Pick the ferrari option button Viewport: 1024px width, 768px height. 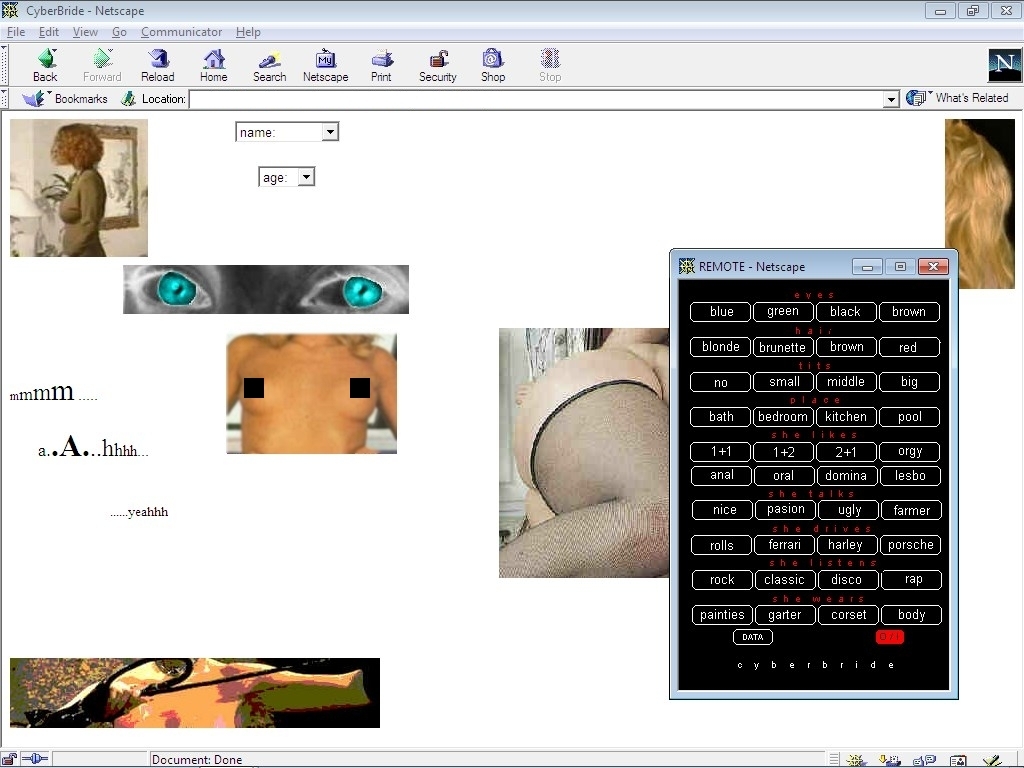[784, 545]
